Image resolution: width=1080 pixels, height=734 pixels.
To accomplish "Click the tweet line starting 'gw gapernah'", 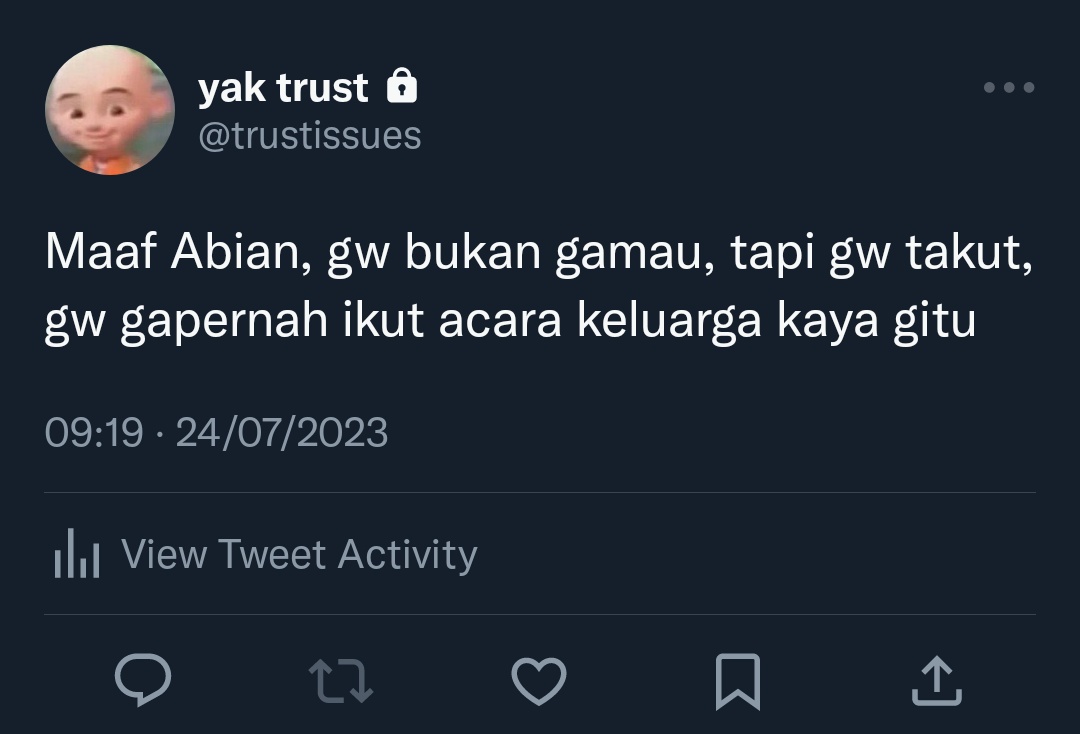I will 510,322.
